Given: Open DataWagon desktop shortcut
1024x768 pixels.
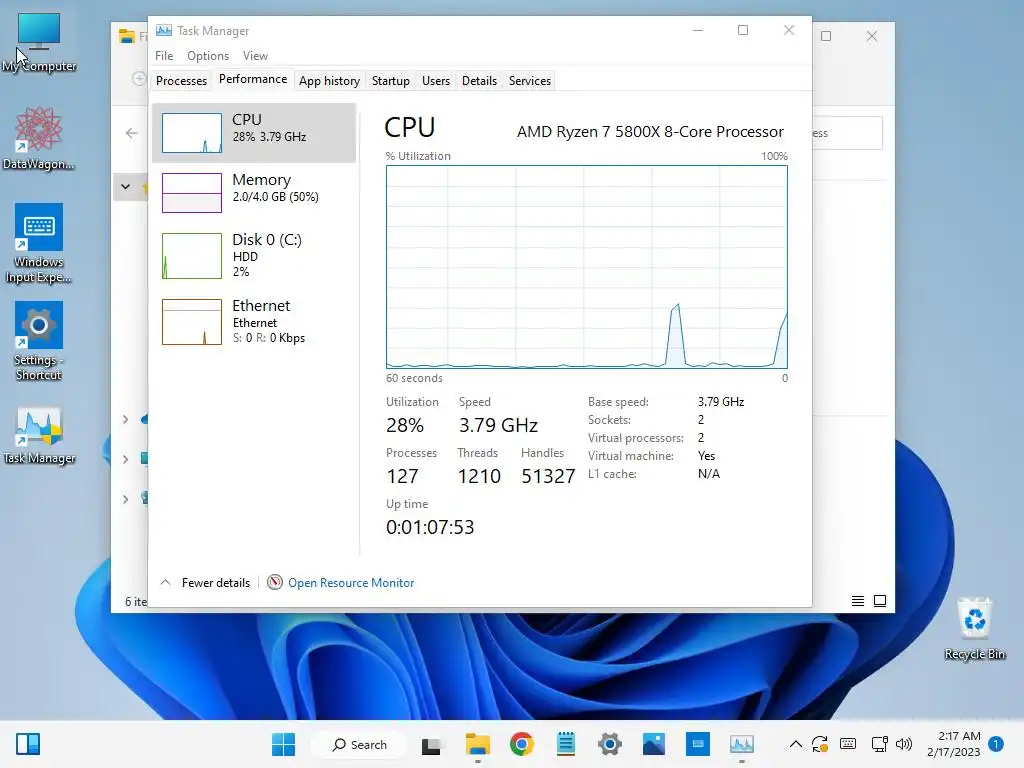Looking at the screenshot, I should (x=39, y=138).
